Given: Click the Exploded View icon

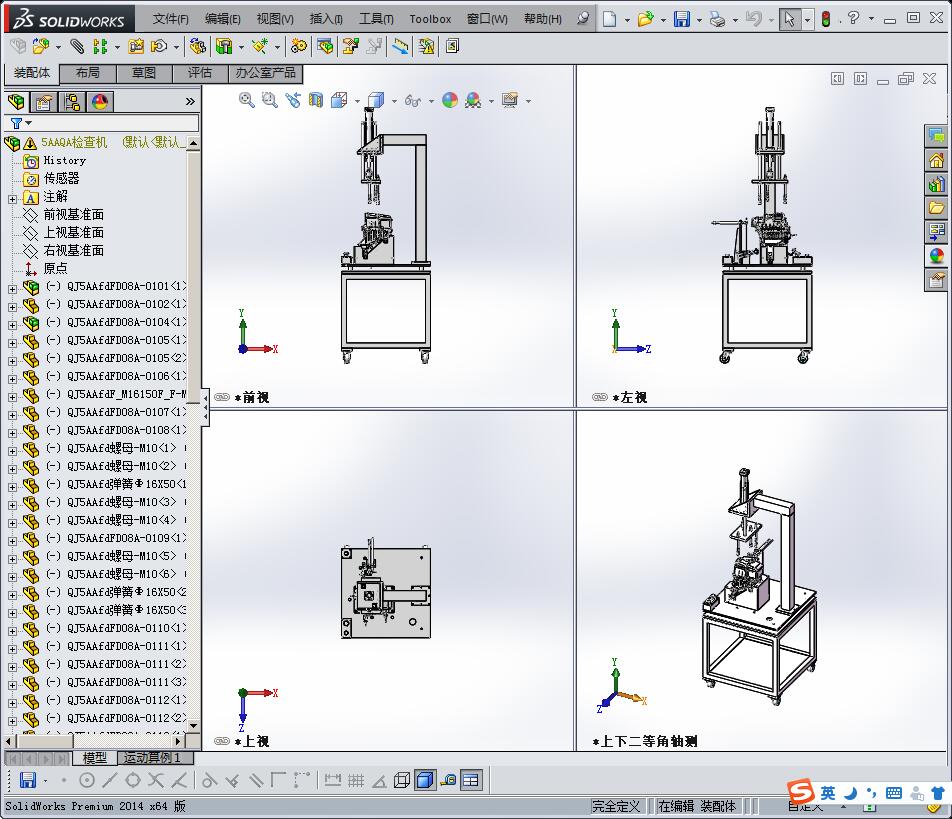Looking at the screenshot, I should coord(350,46).
